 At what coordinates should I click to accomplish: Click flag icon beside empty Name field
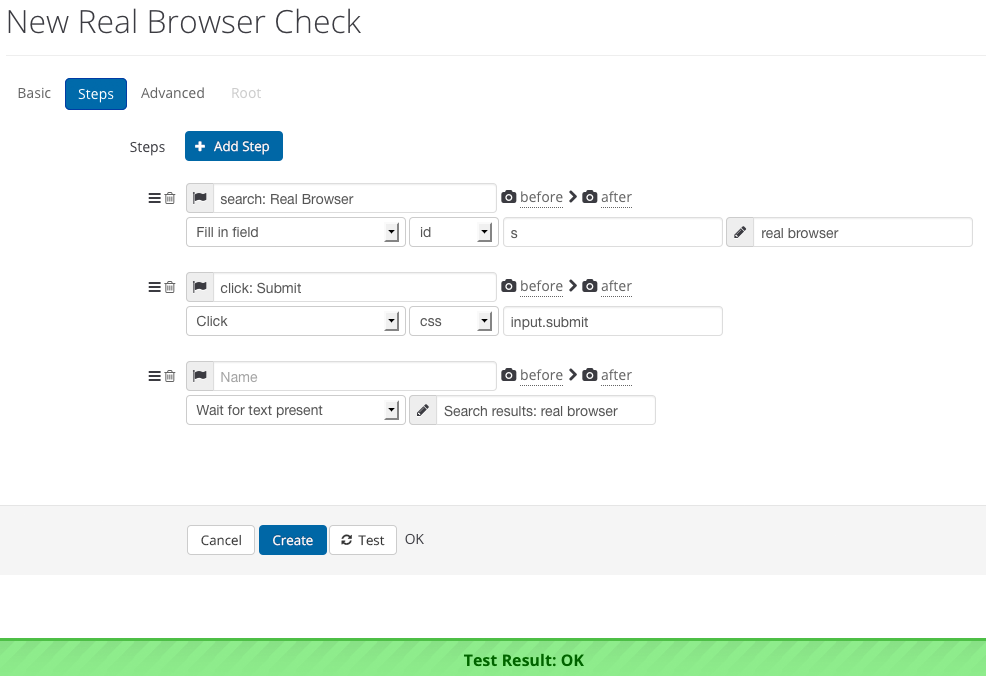(200, 376)
